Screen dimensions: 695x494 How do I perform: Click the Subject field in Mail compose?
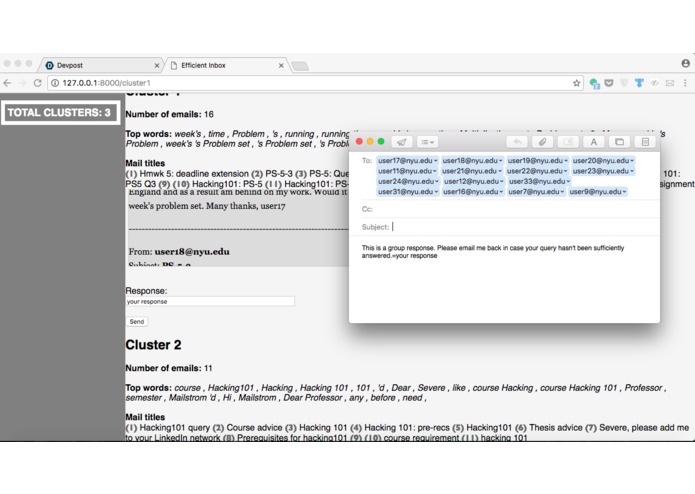tap(523, 227)
